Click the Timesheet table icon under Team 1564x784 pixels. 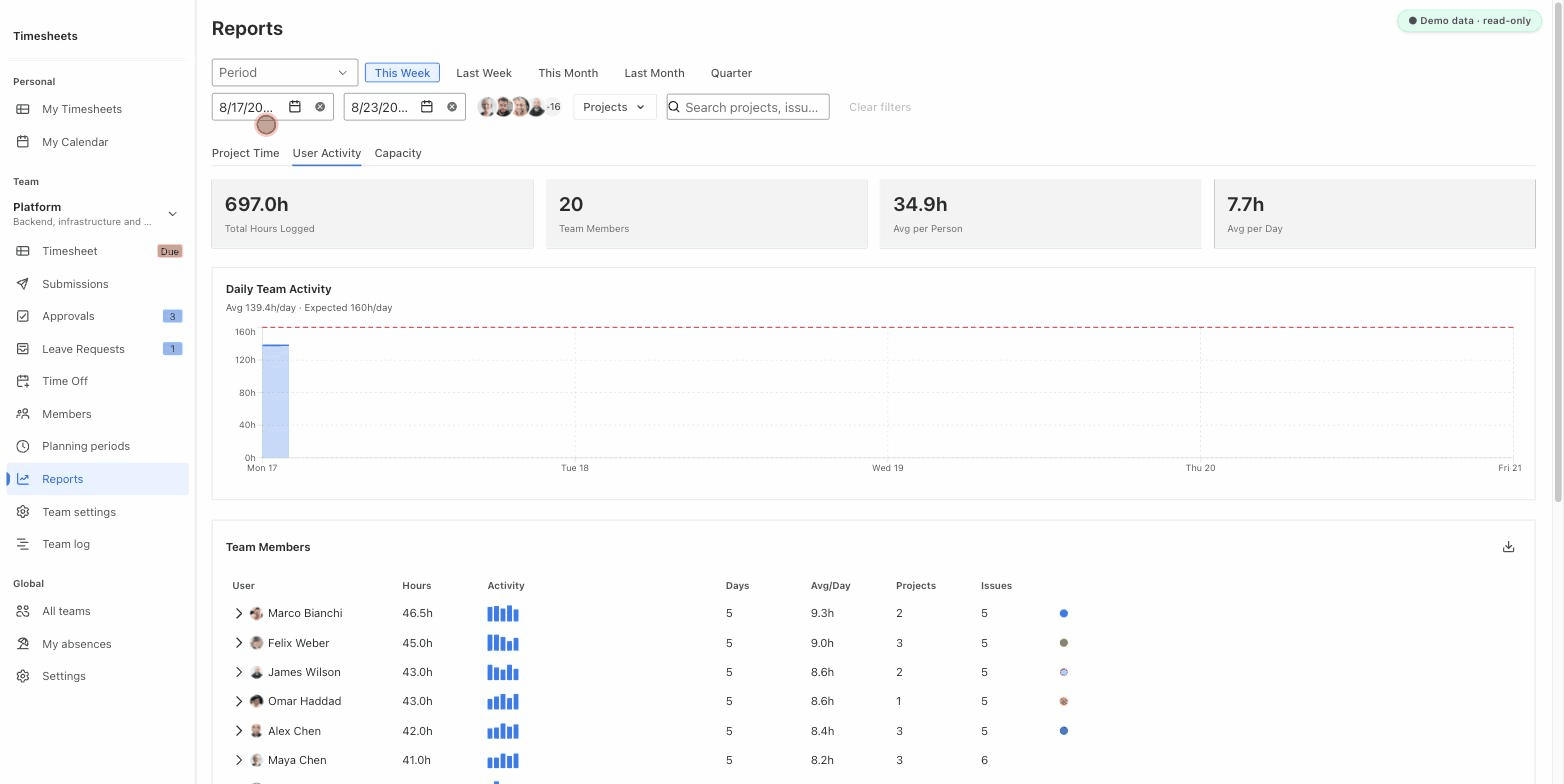coord(23,251)
